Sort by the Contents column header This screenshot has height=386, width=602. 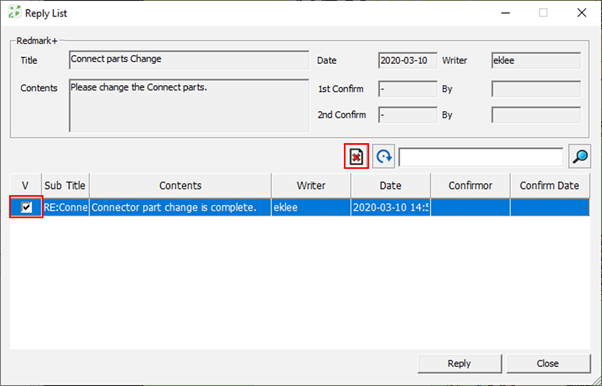pyautogui.click(x=180, y=186)
